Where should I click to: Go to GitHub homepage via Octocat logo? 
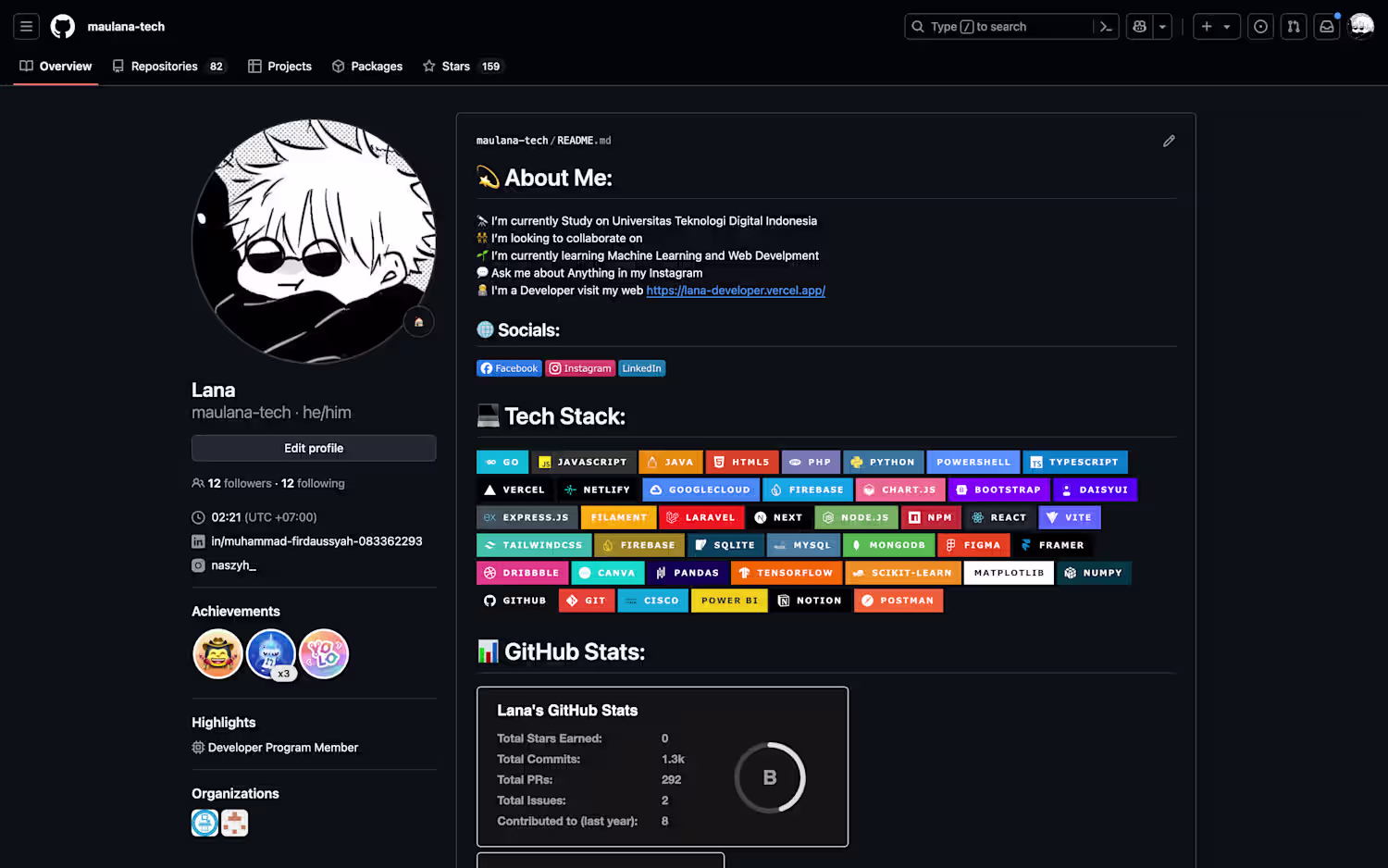(63, 27)
